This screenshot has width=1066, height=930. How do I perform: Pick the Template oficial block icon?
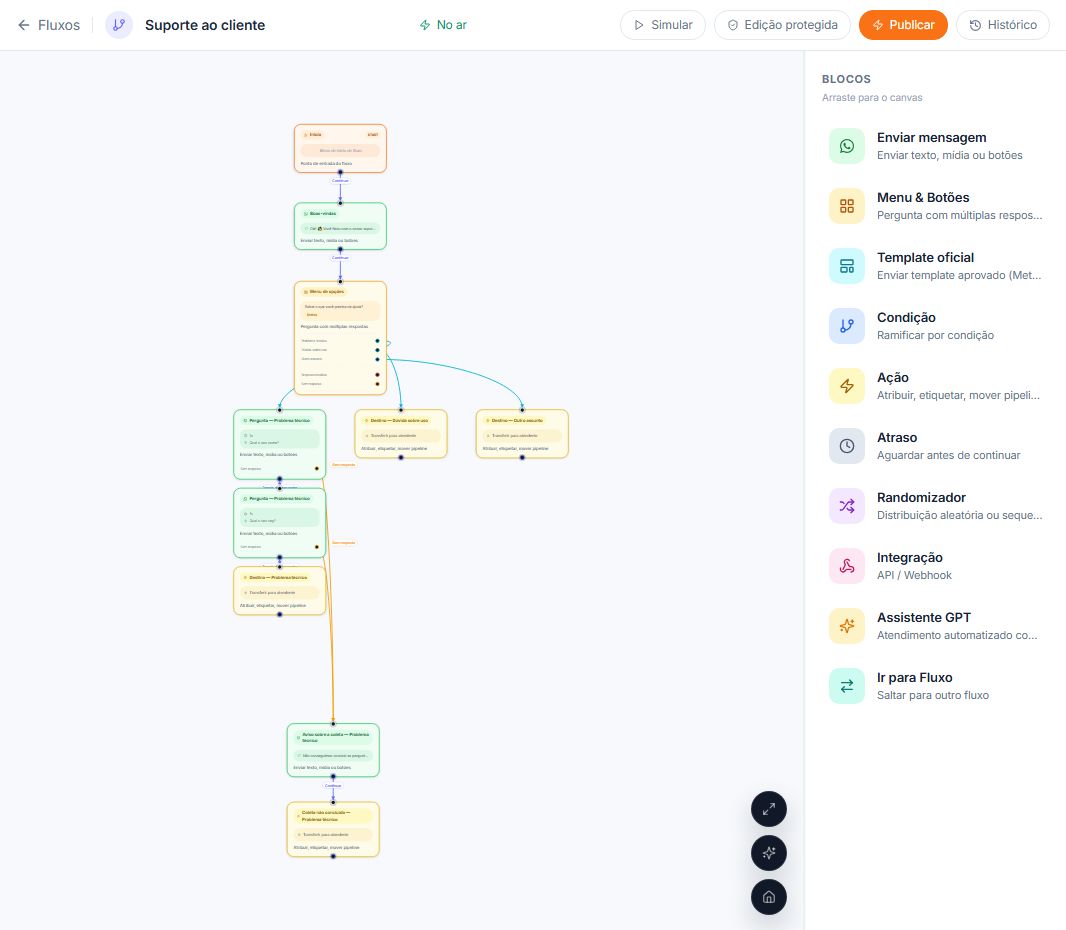click(x=846, y=266)
